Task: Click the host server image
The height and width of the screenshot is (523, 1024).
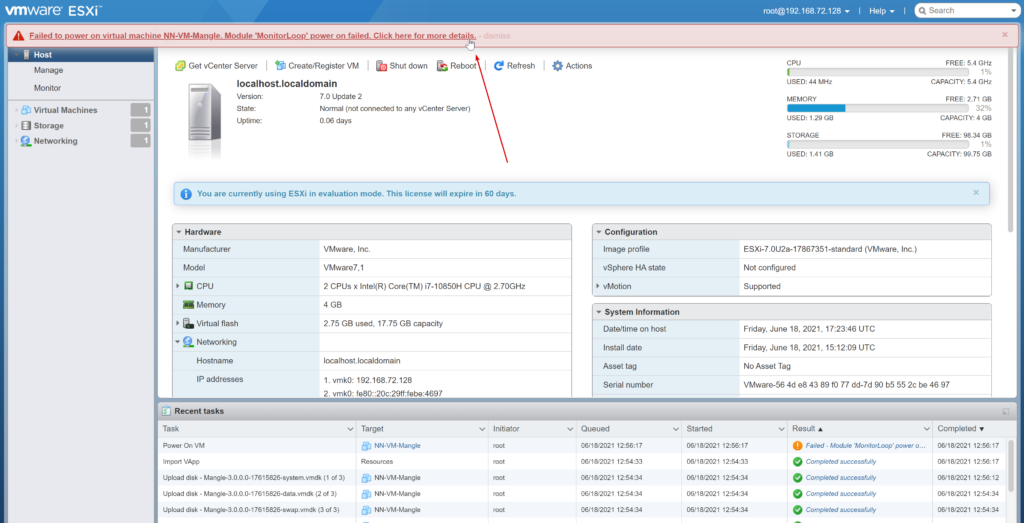Action: click(x=204, y=120)
